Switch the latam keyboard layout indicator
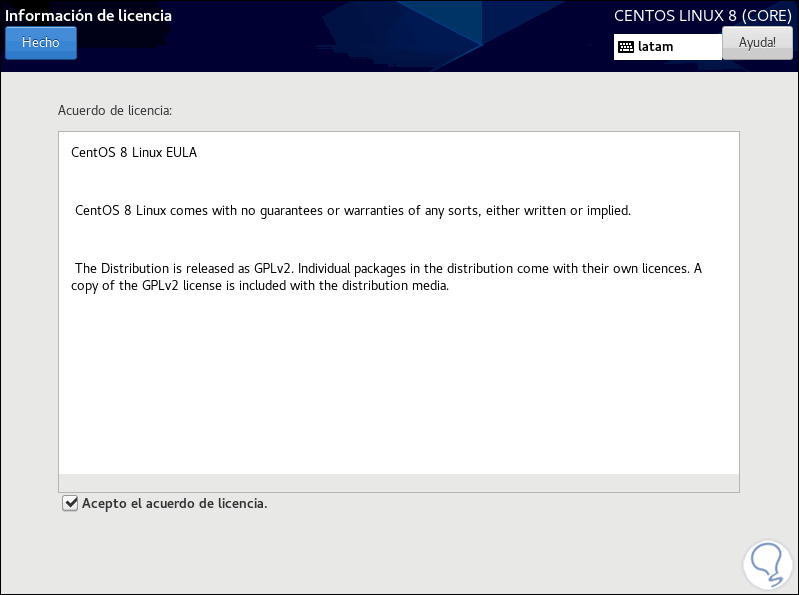Screen dimensions: 799x595 click(x=667, y=47)
